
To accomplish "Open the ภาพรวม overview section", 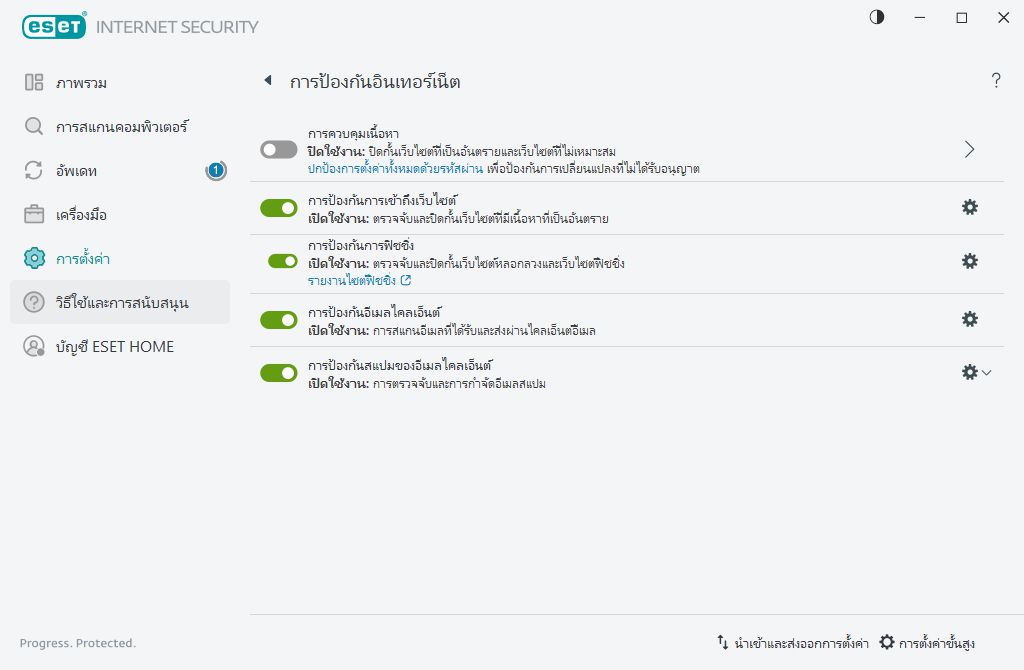I will coord(82,82).
